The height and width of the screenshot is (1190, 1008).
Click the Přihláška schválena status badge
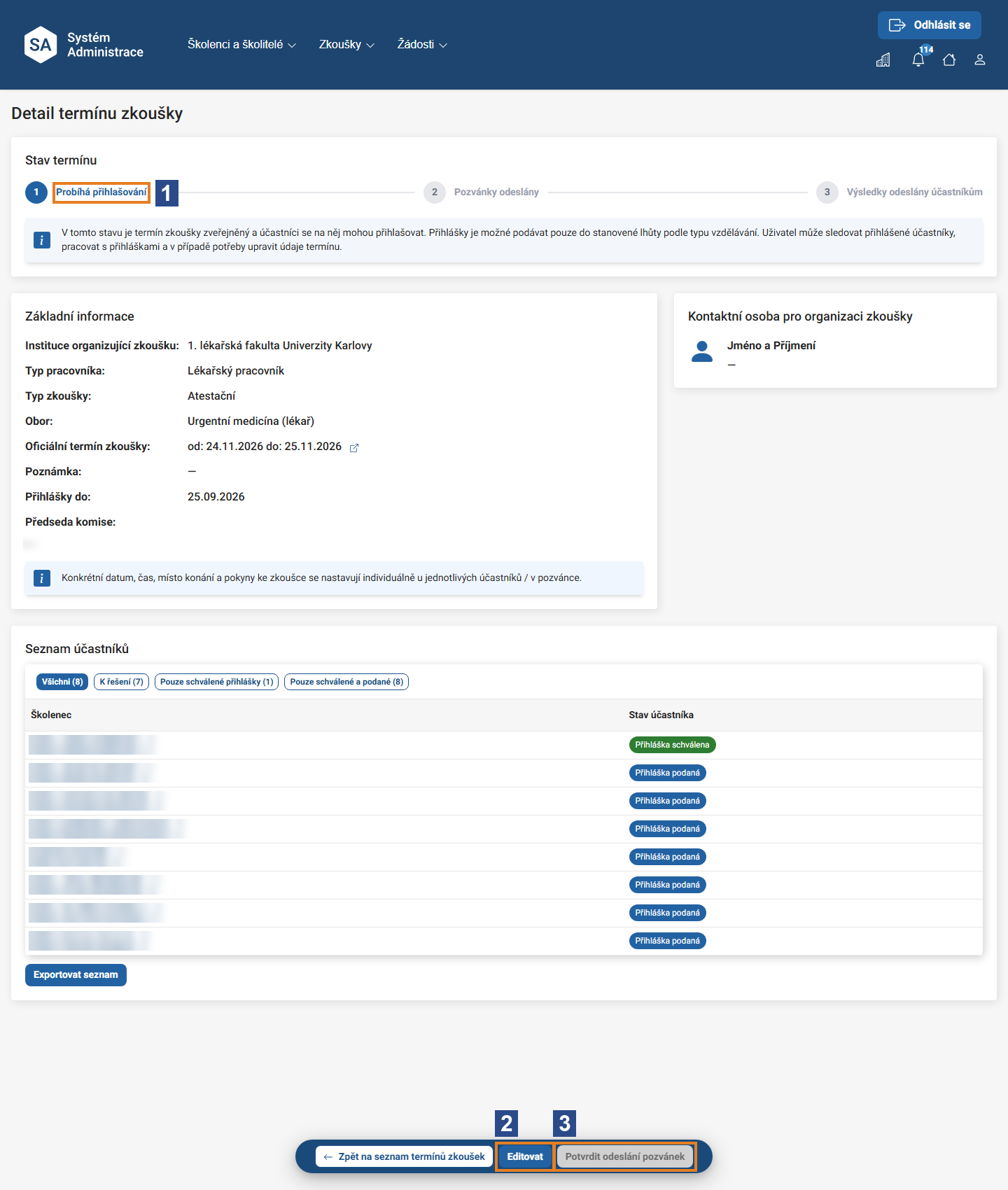coord(672,745)
